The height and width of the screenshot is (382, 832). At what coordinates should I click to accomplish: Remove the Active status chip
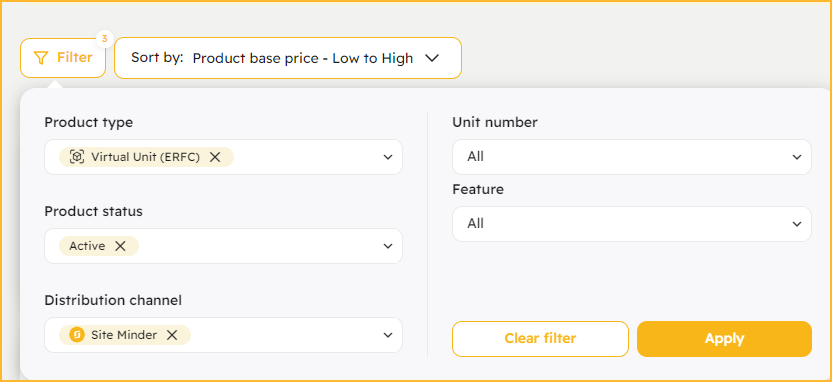coord(120,246)
